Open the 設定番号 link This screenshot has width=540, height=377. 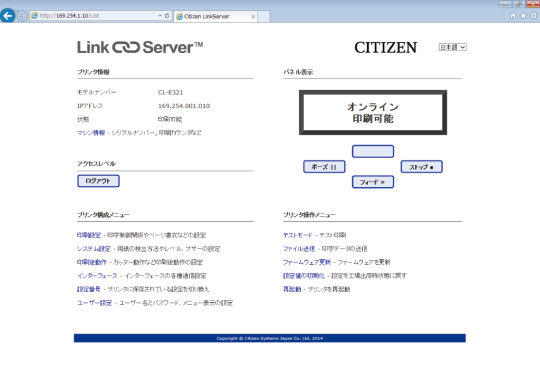pos(89,289)
